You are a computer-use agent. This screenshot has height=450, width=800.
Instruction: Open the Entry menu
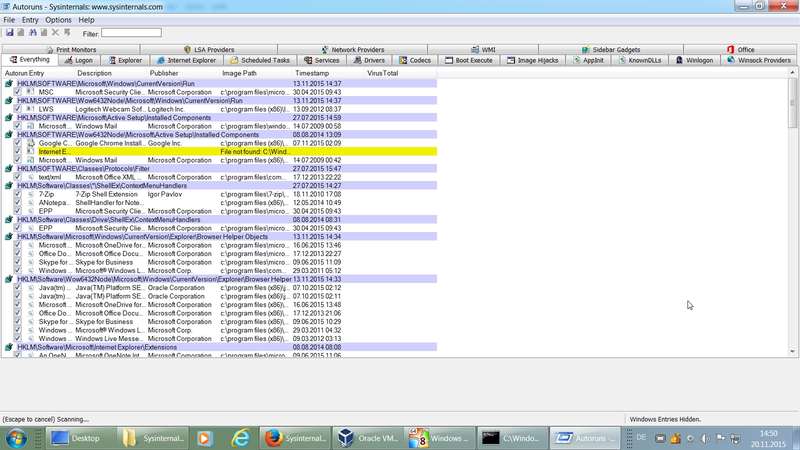click(30, 20)
